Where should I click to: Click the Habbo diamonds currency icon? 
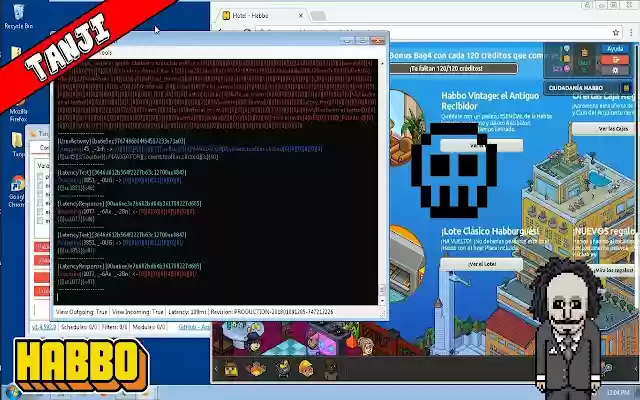567,49
